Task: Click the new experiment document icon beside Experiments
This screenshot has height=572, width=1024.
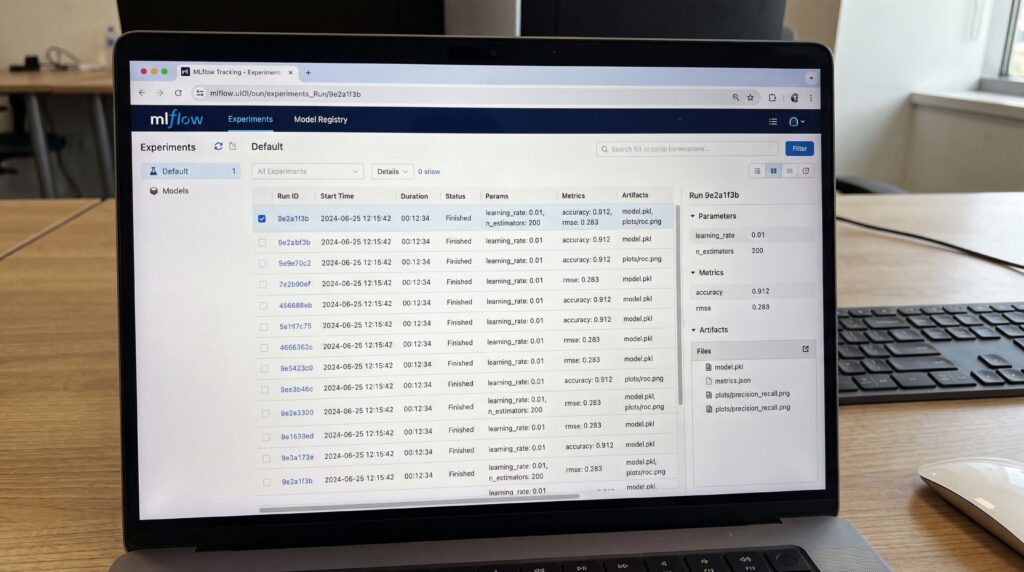Action: 232,146
